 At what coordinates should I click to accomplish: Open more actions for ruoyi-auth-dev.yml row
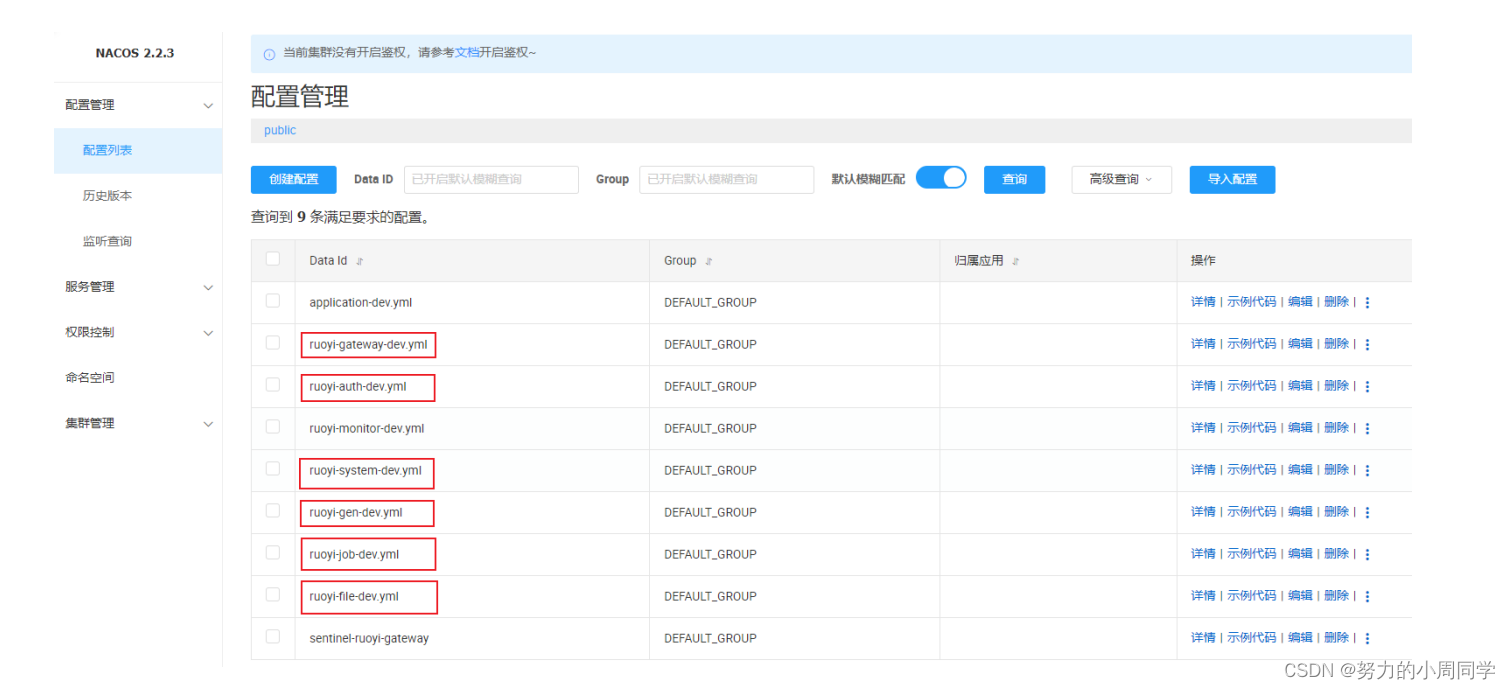click(x=1367, y=387)
